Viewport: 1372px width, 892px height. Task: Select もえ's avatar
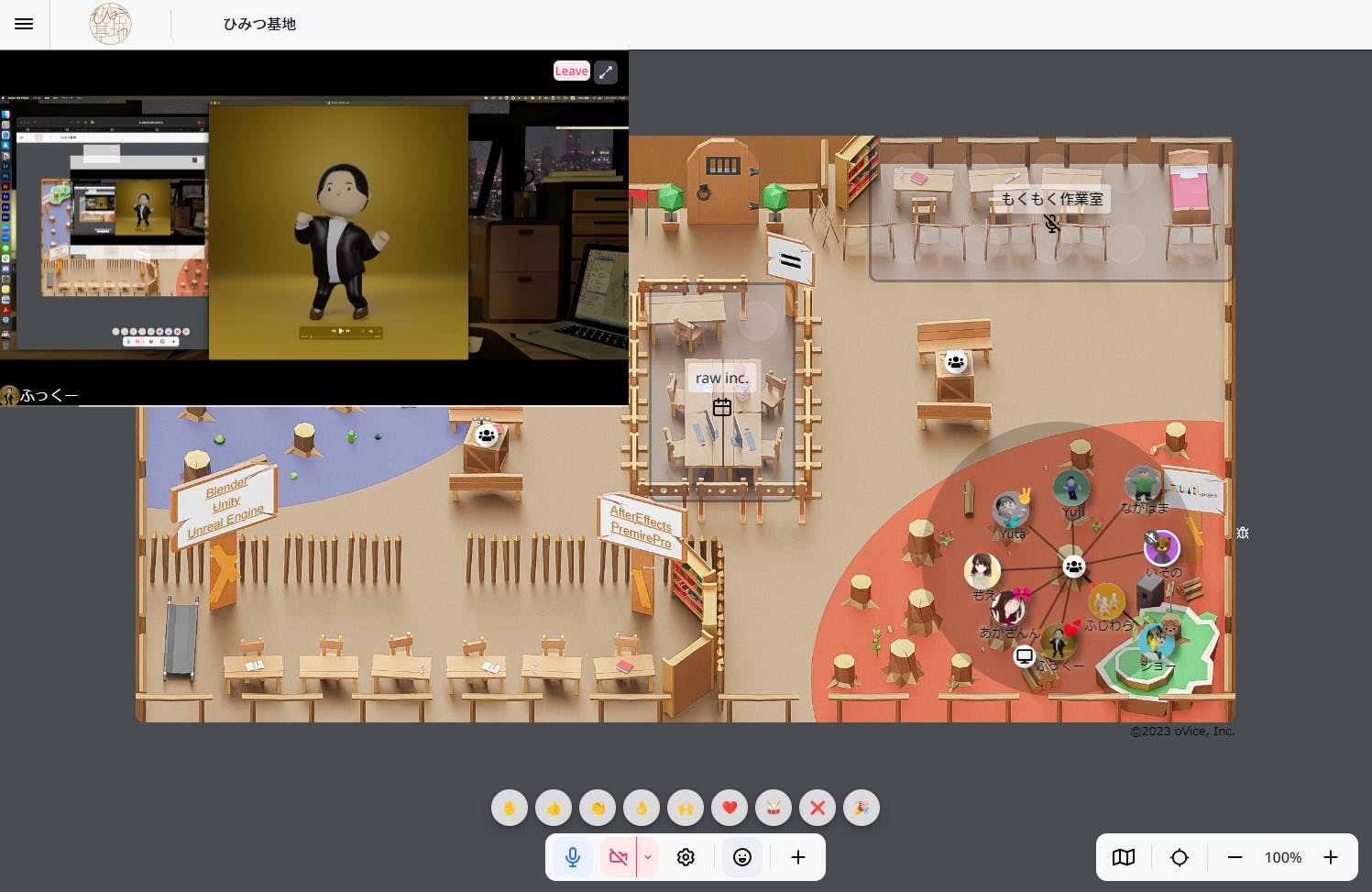coord(982,571)
